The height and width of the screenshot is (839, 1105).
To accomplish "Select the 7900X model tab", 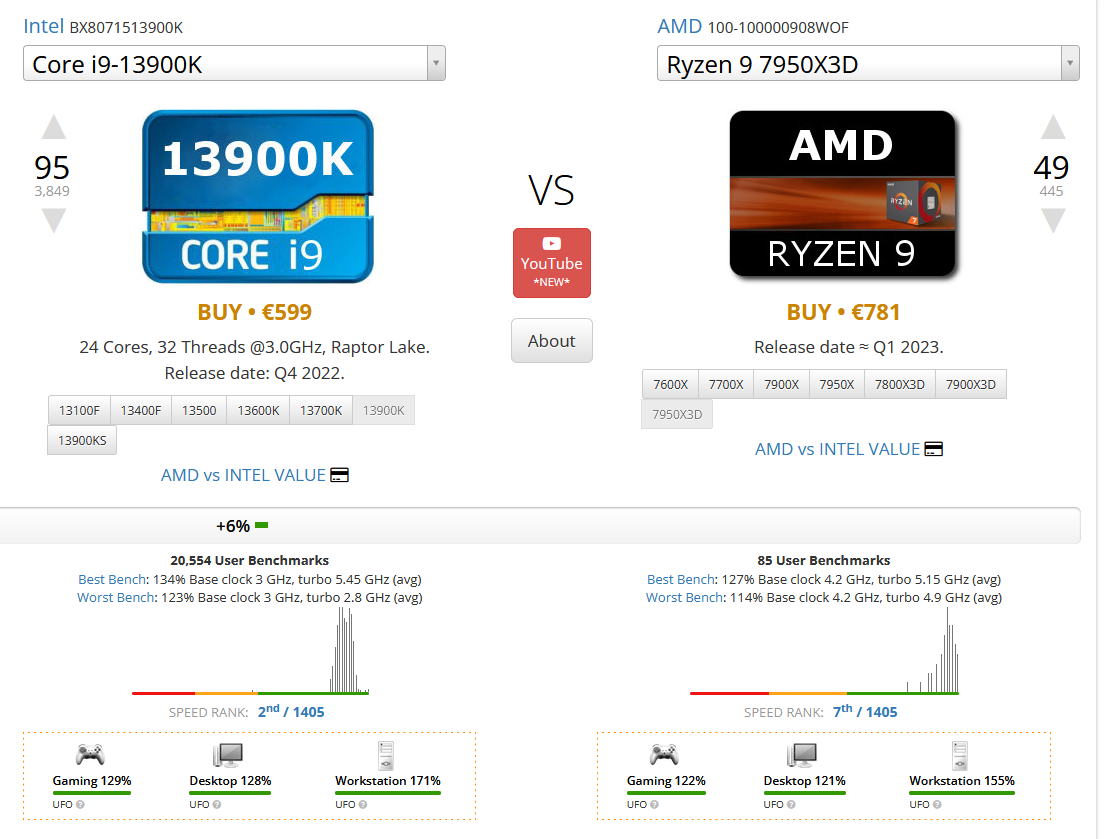I will click(782, 385).
